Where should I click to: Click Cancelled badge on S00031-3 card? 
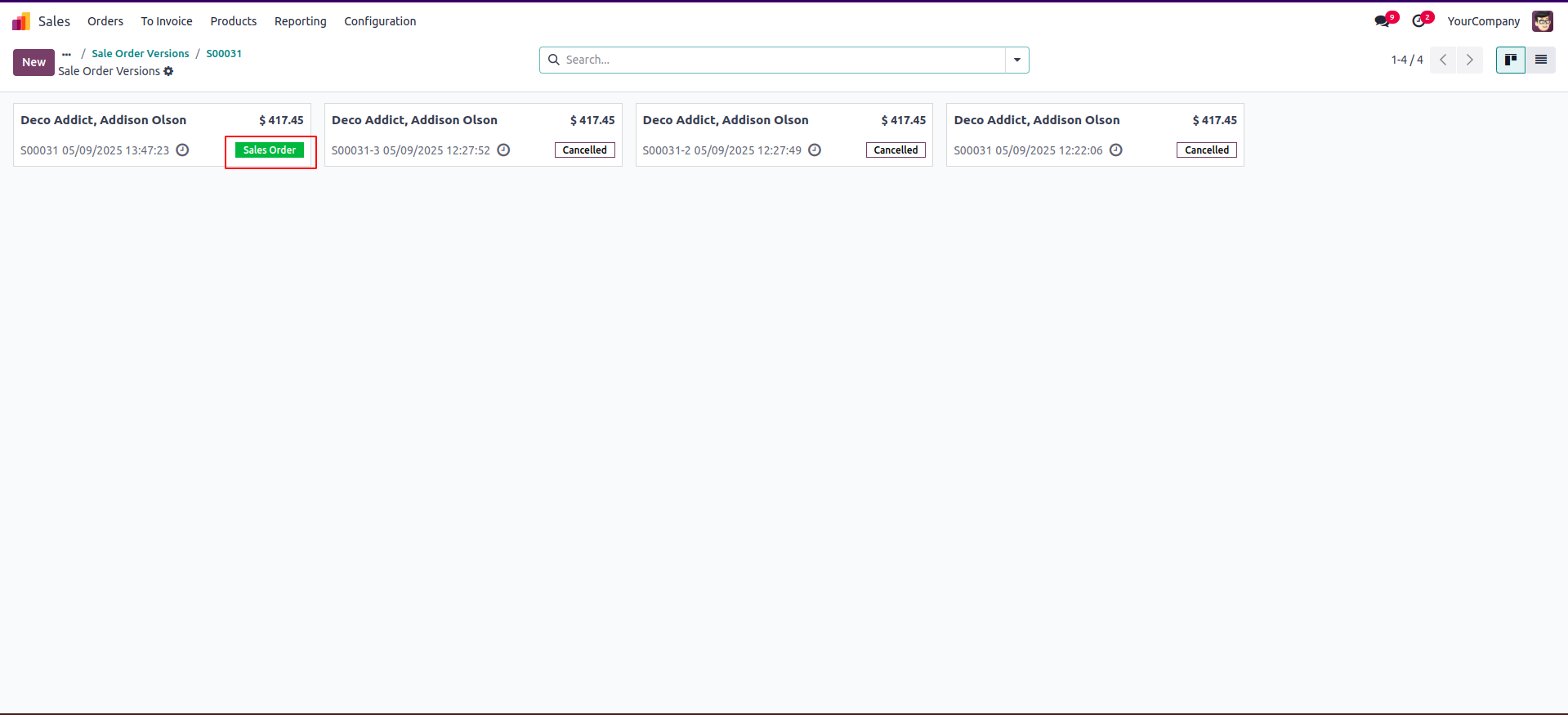[585, 150]
